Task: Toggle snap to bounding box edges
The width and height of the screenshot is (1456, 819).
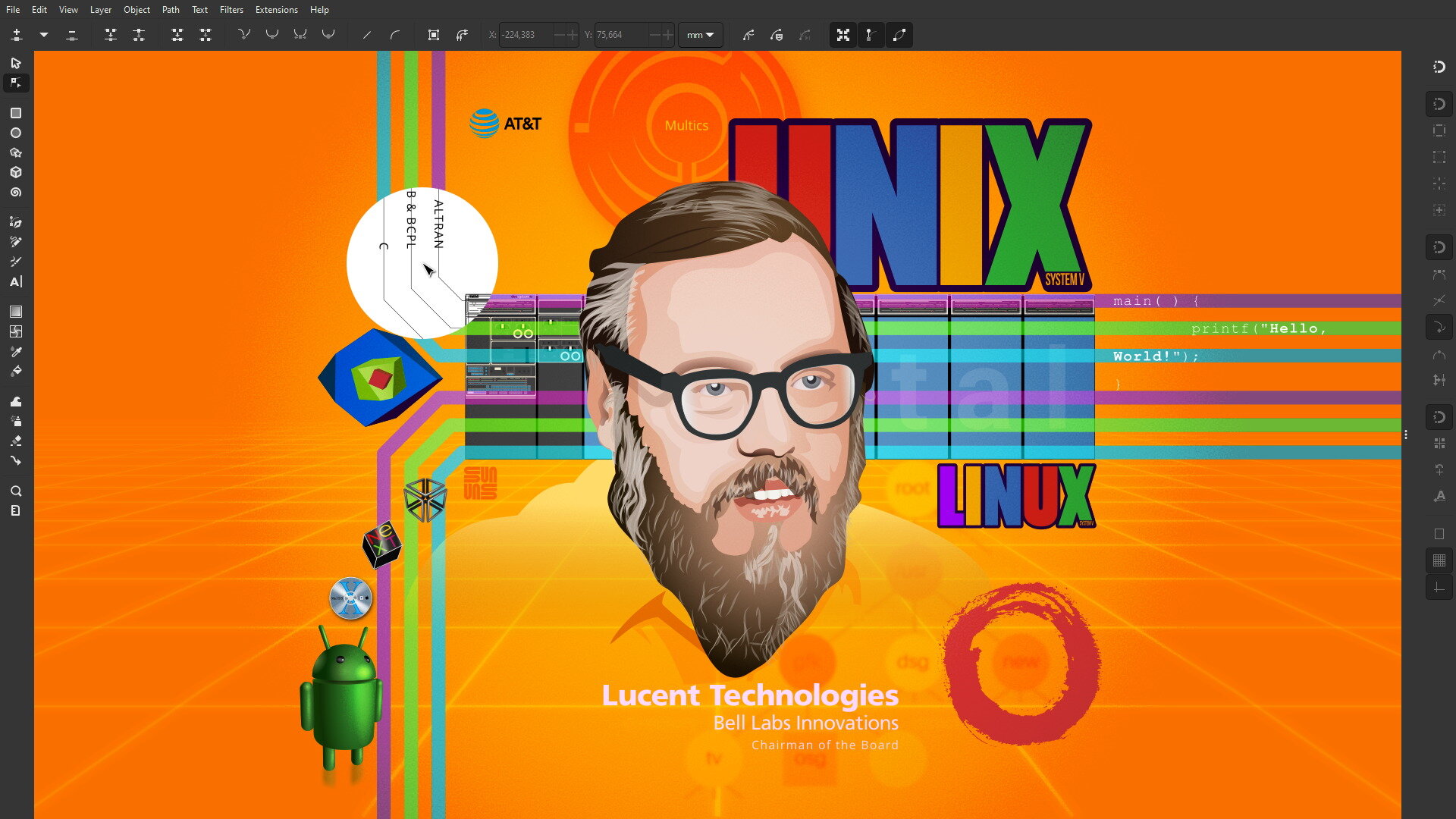Action: click(x=1439, y=130)
